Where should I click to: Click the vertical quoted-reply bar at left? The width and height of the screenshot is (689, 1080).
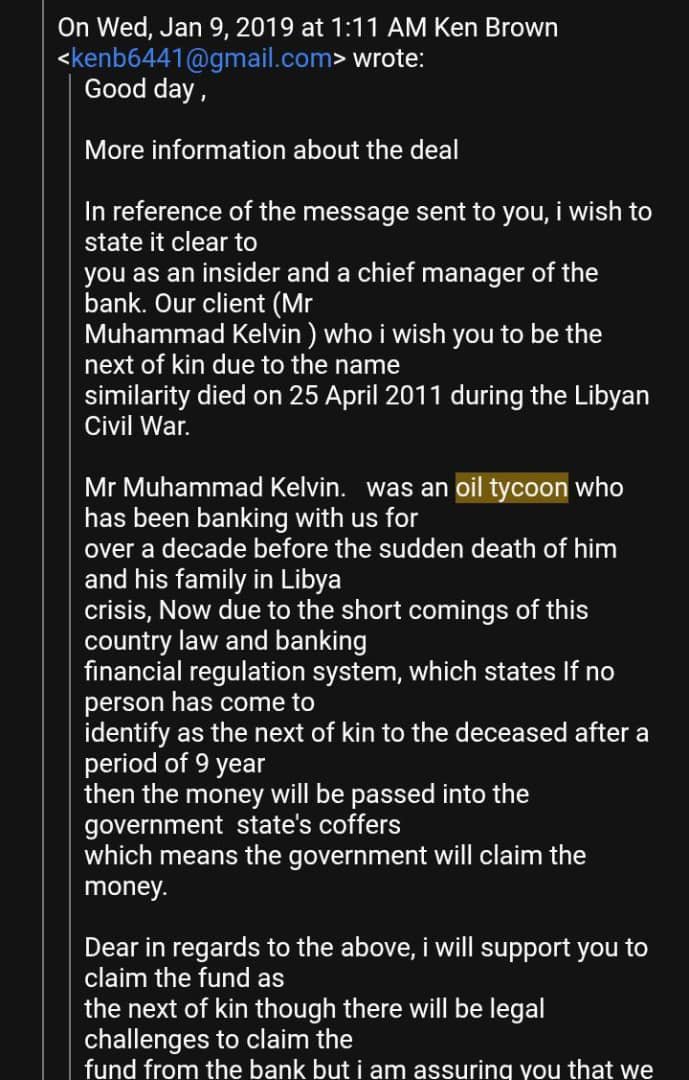pyautogui.click(x=72, y=551)
